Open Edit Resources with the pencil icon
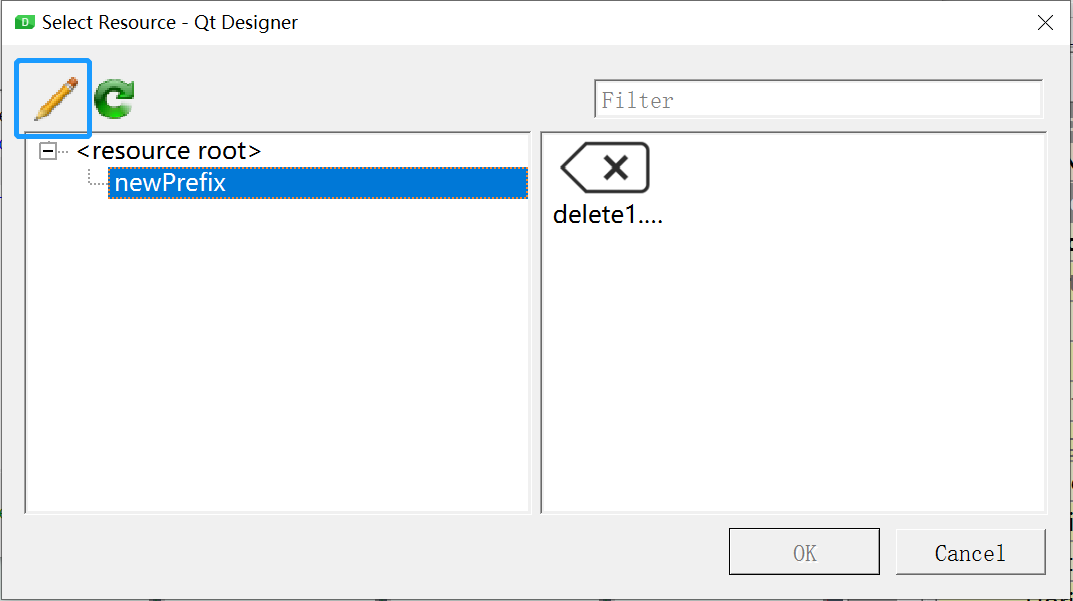 [53, 99]
